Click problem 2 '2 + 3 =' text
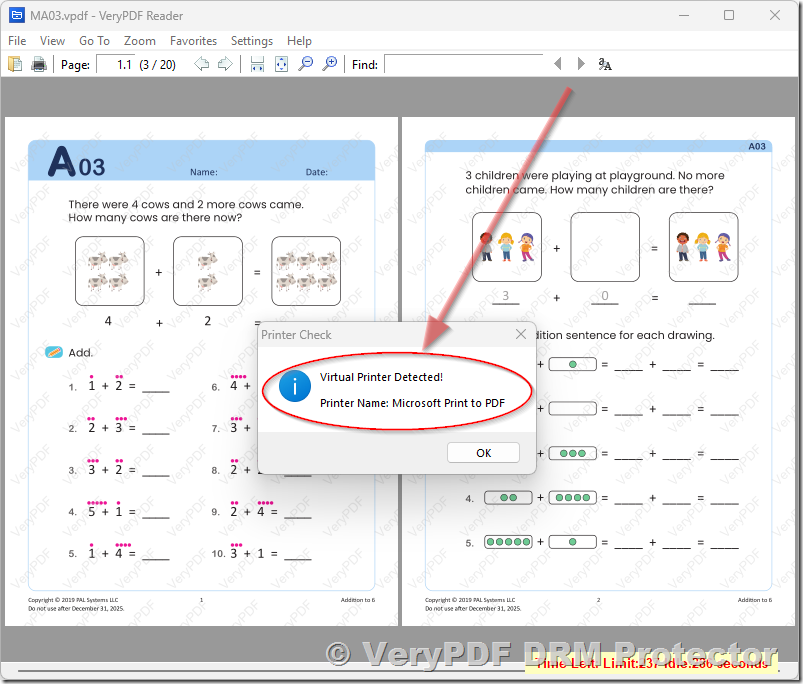 111,428
